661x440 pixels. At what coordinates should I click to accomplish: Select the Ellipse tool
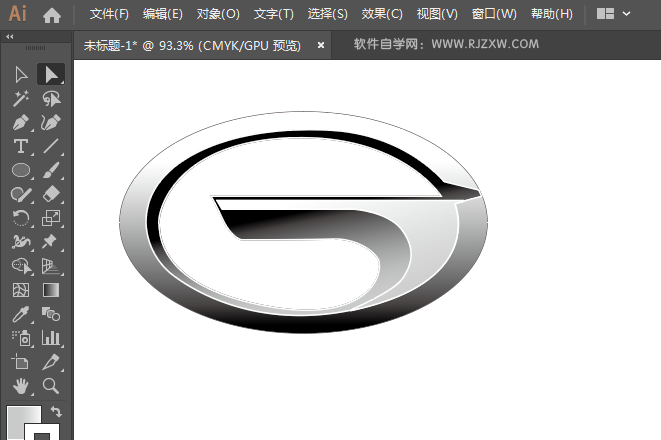(x=21, y=170)
